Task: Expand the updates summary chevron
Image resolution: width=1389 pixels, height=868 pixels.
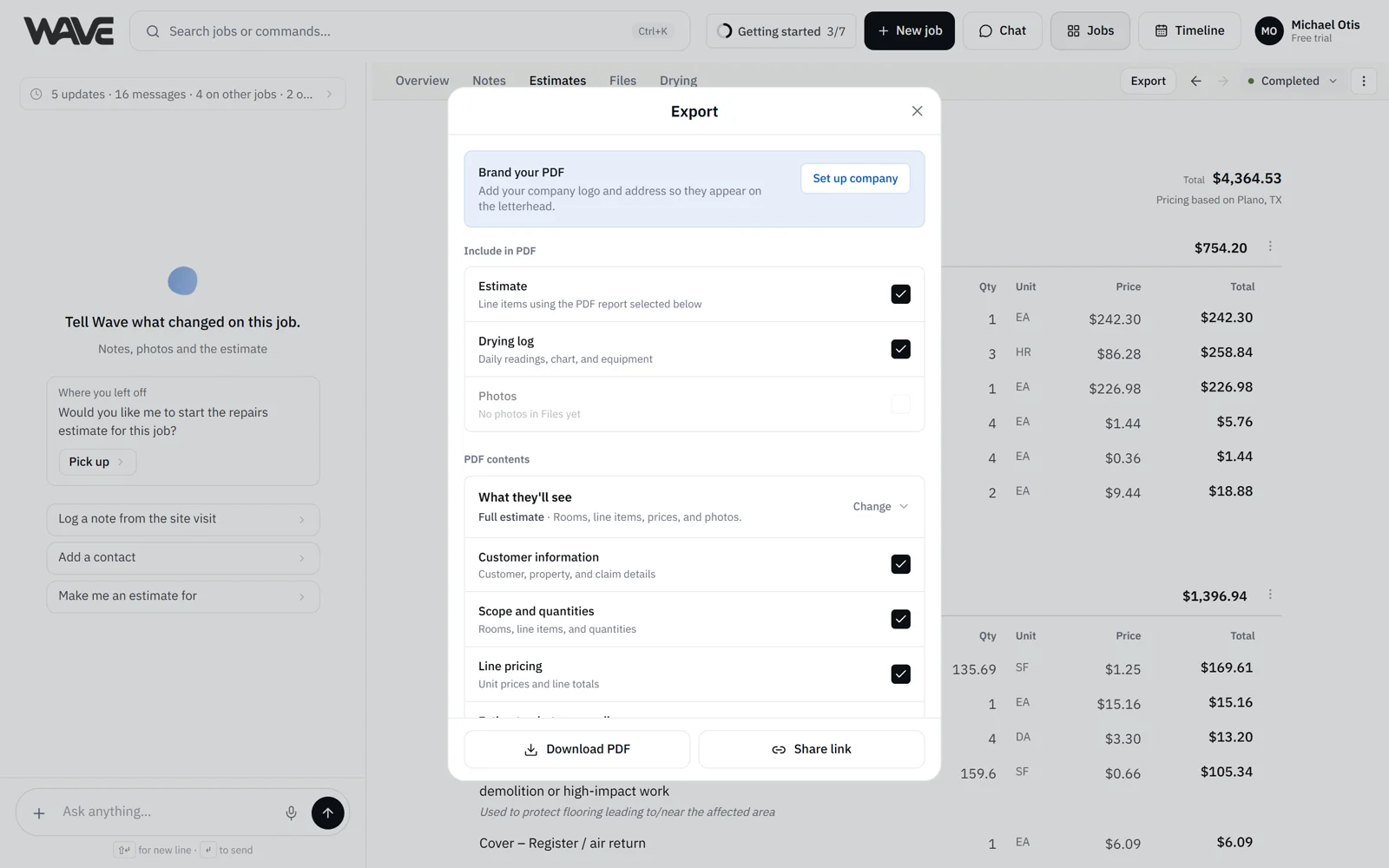Action: click(x=329, y=94)
